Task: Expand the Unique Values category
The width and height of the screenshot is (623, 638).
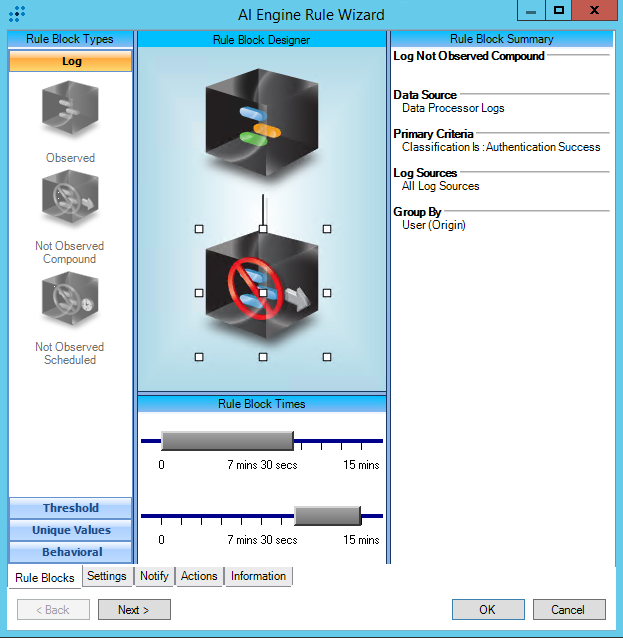Action: [x=71, y=530]
